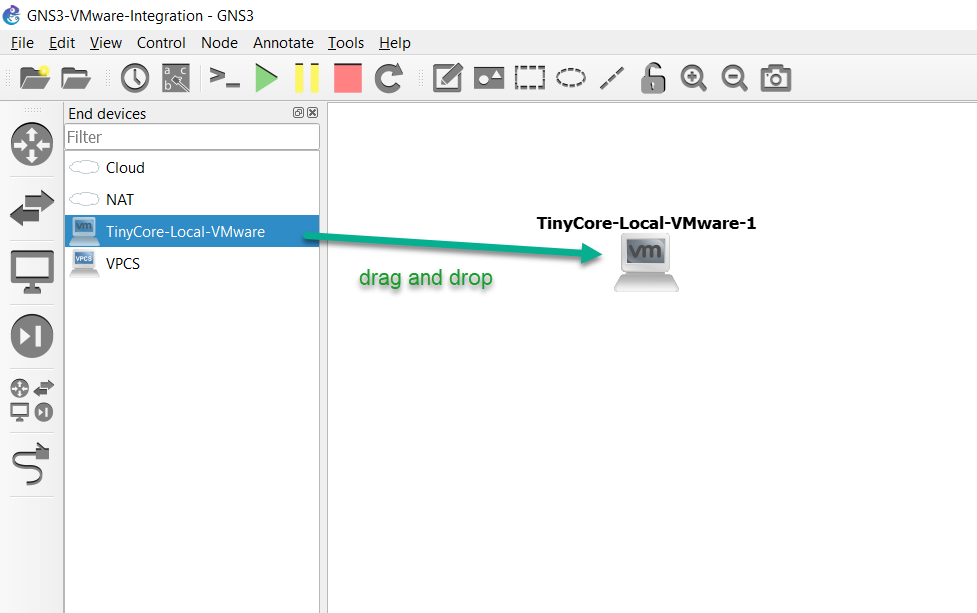The width and height of the screenshot is (977, 613).
Task: Click the Filter input field
Action: 192,137
